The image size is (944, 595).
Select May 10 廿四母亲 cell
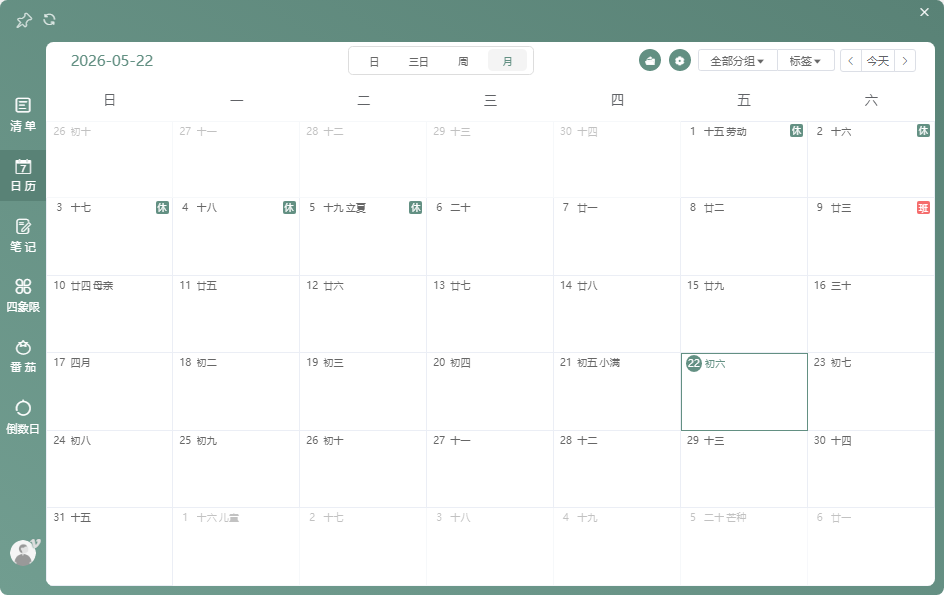pos(110,314)
